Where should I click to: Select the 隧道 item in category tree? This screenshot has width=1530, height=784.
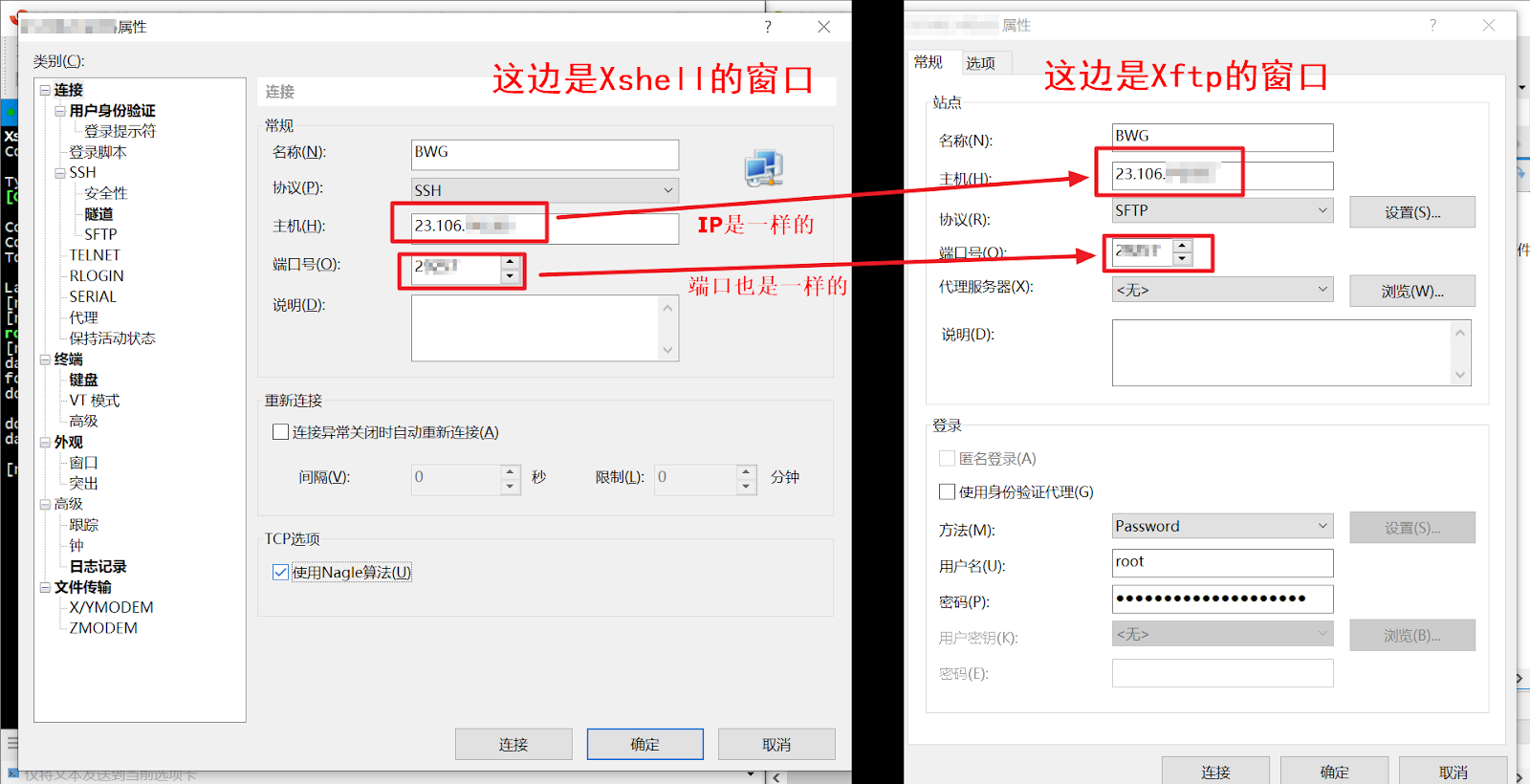point(98,214)
